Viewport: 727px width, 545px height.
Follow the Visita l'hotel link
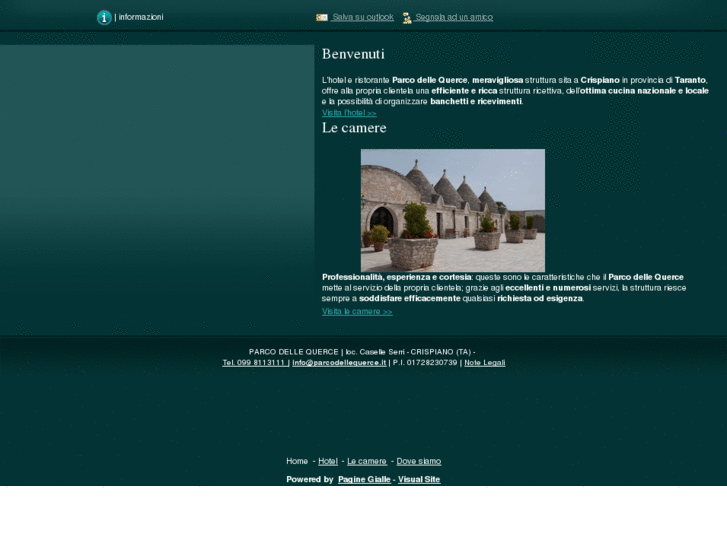coord(349,113)
